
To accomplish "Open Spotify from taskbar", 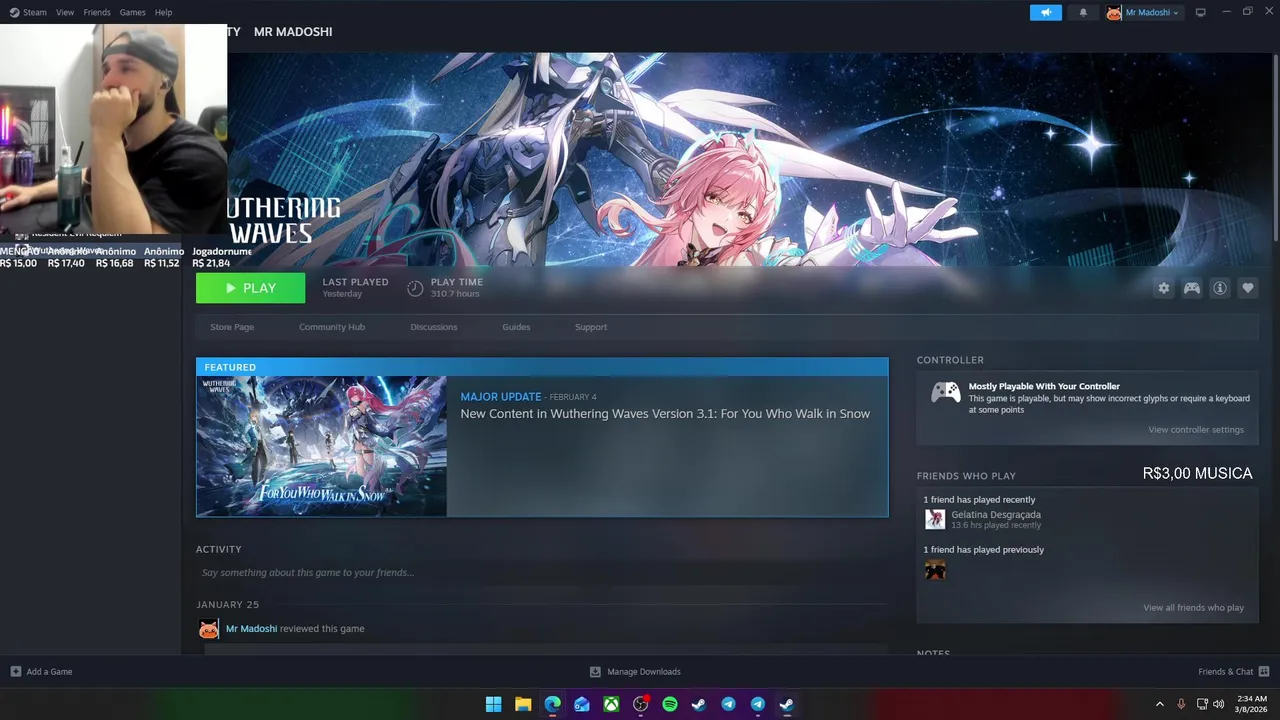I will click(670, 704).
